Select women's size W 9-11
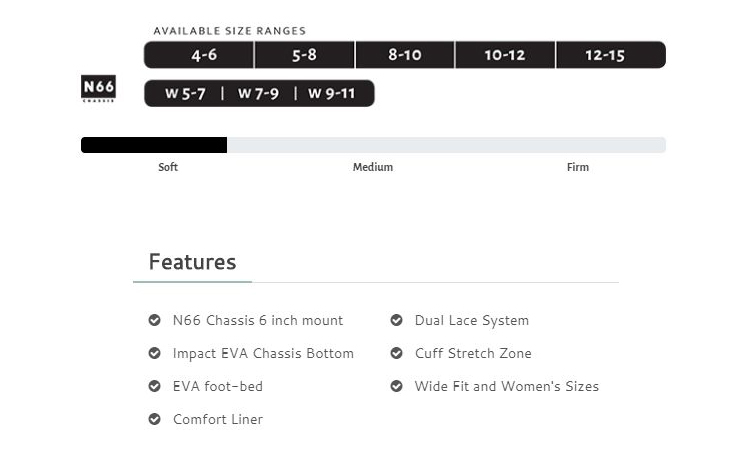Screen dimensions: 750x450 click(331, 93)
